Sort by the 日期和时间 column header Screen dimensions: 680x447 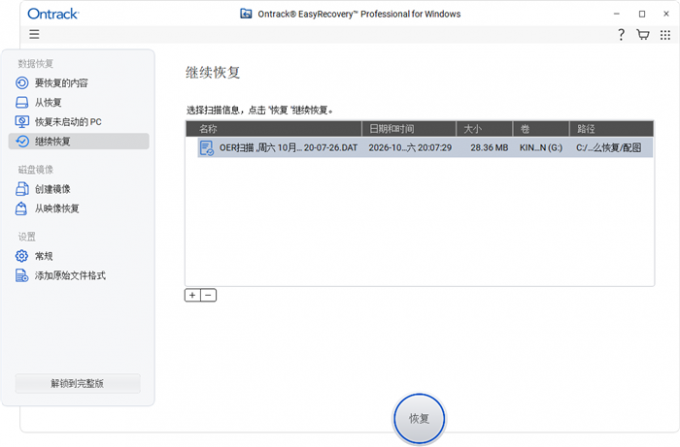[x=409, y=129]
